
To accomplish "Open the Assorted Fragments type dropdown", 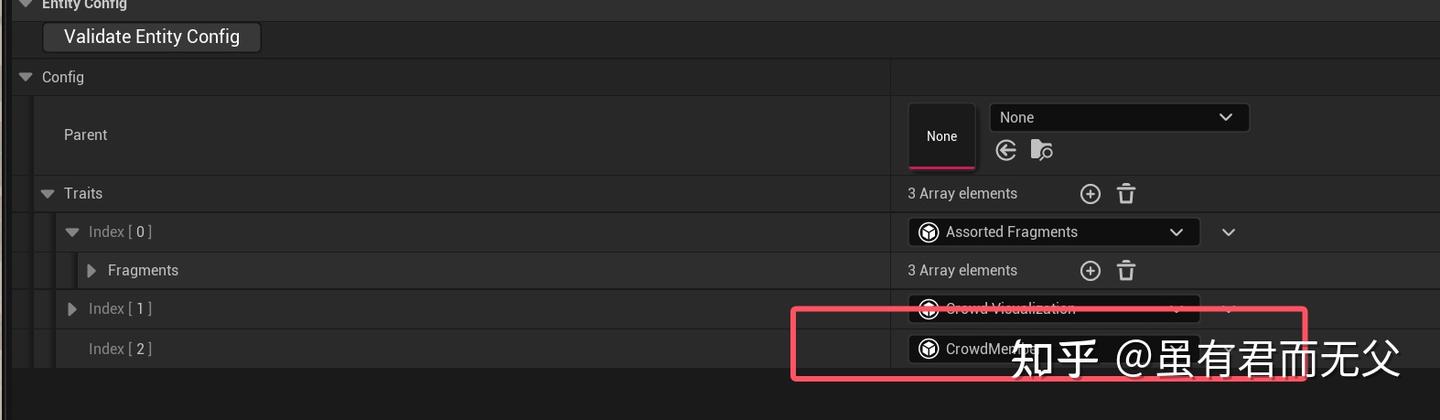I will tap(1053, 232).
